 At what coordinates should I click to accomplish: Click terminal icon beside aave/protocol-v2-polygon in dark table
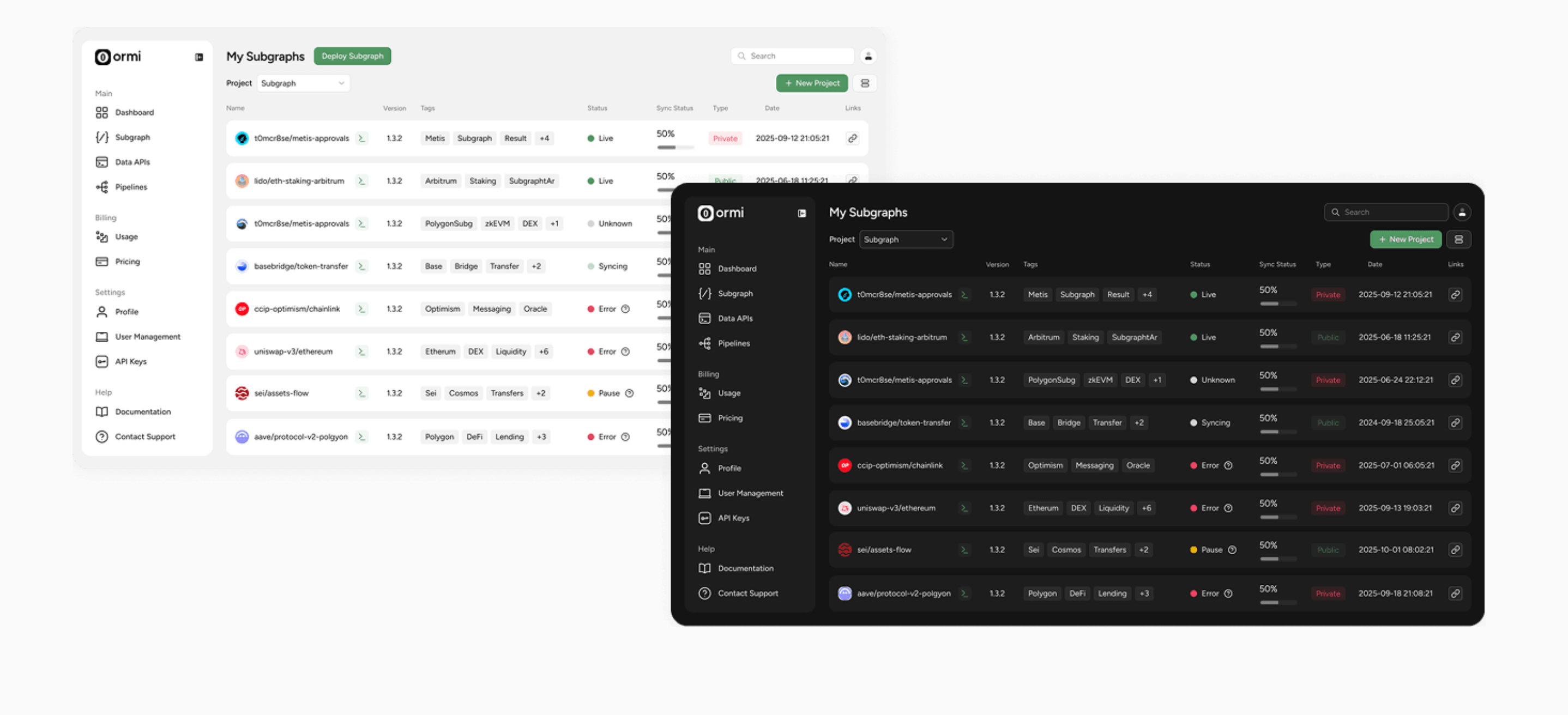point(964,593)
